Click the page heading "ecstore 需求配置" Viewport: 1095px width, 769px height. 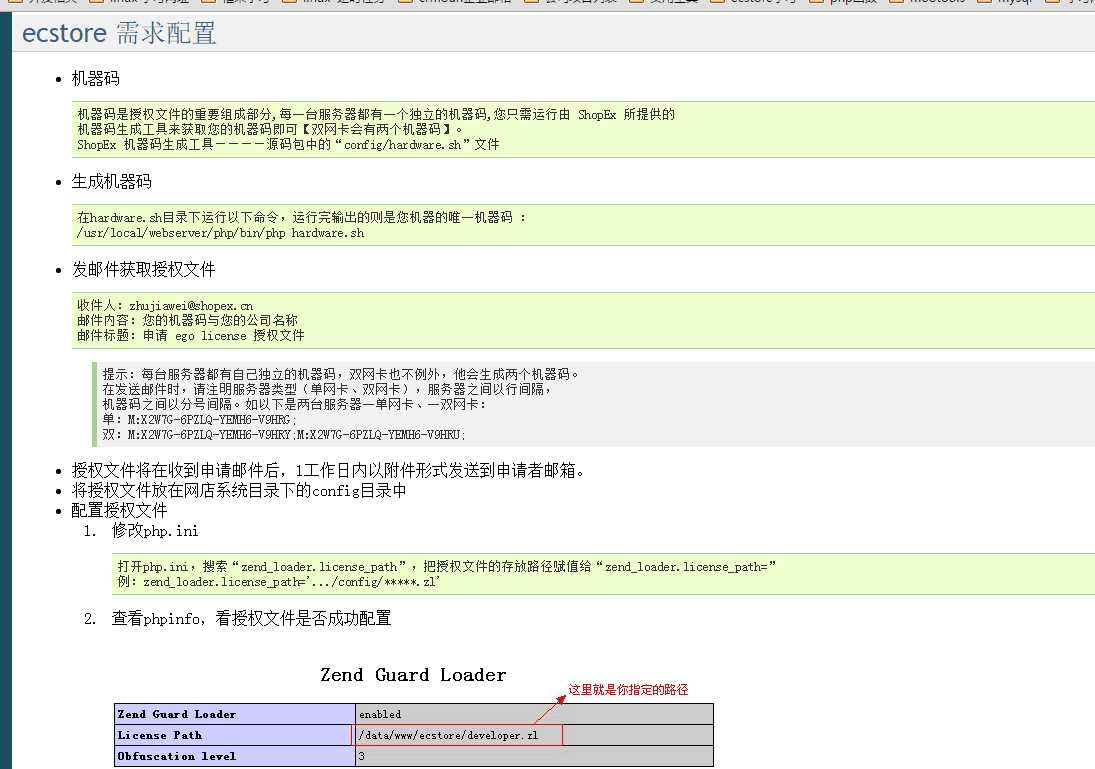[x=119, y=33]
